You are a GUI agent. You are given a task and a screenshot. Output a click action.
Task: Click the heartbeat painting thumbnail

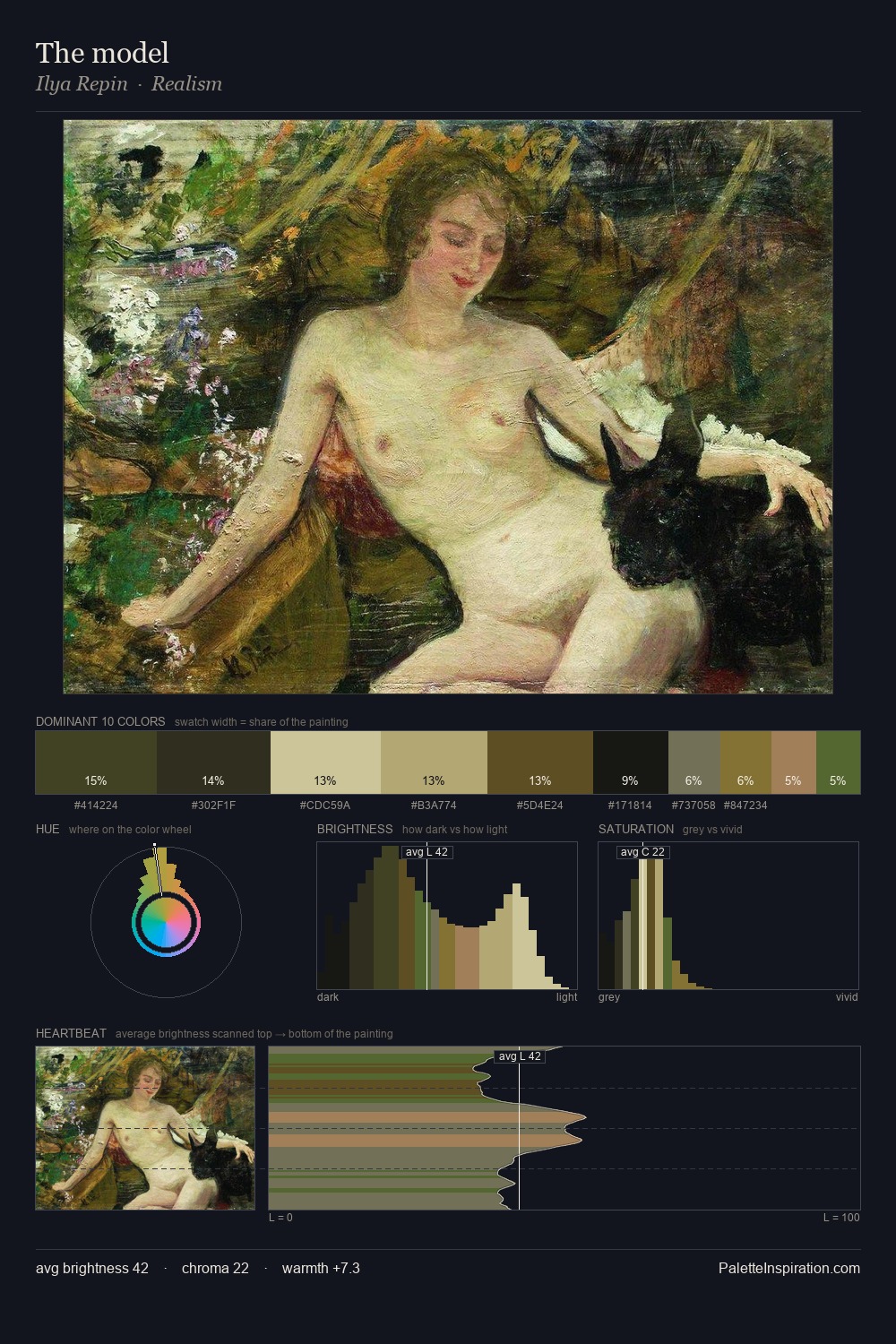point(145,1128)
